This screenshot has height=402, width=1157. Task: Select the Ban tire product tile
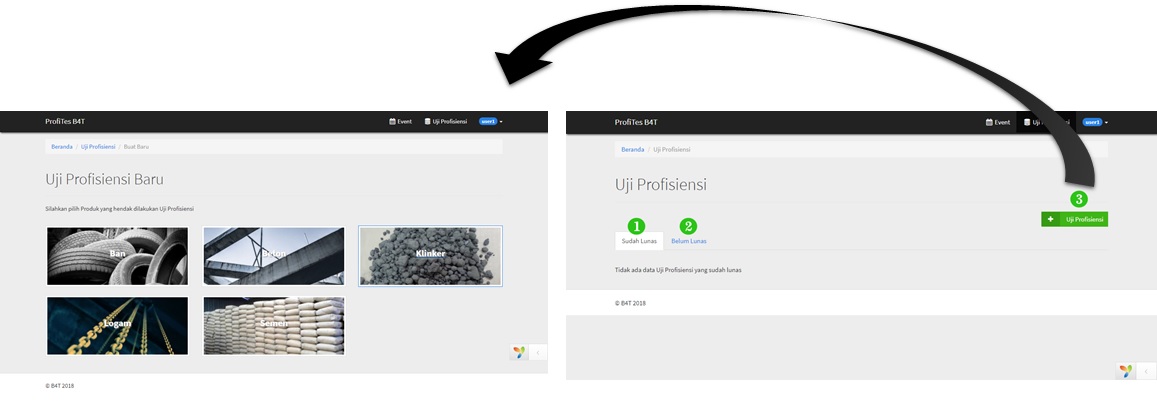(x=117, y=256)
